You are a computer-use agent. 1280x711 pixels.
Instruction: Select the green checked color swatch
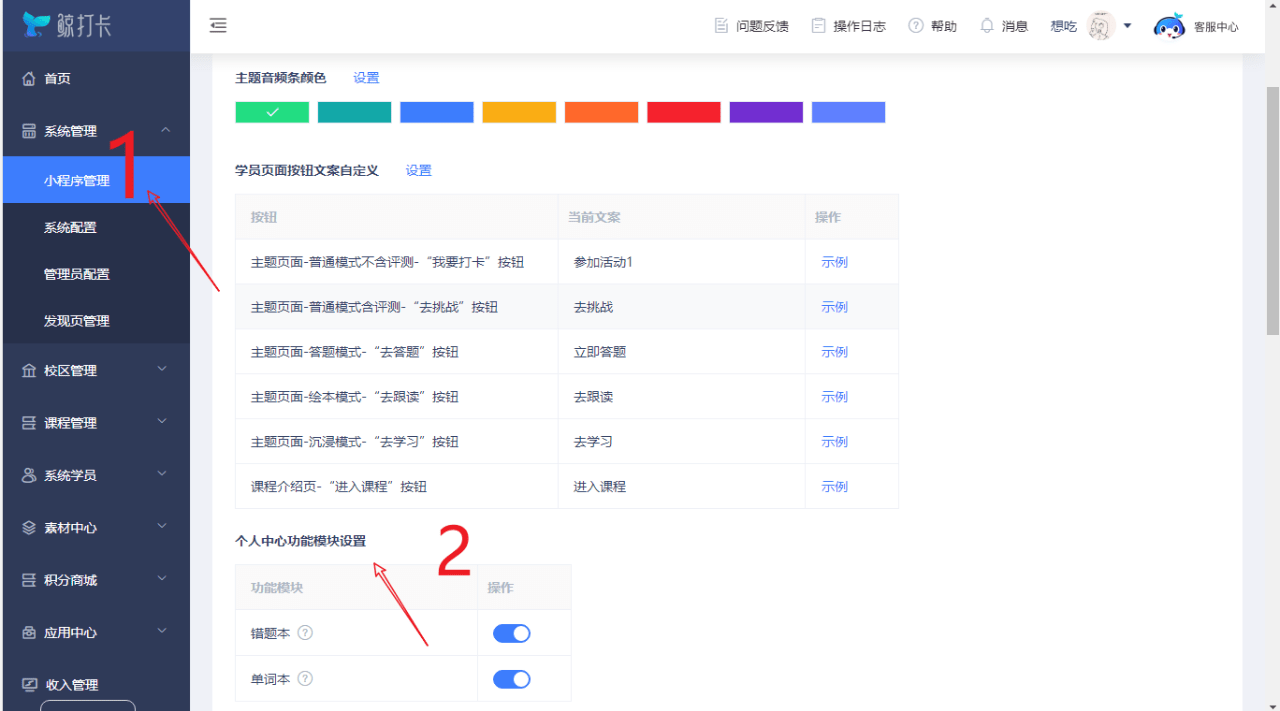tap(272, 112)
